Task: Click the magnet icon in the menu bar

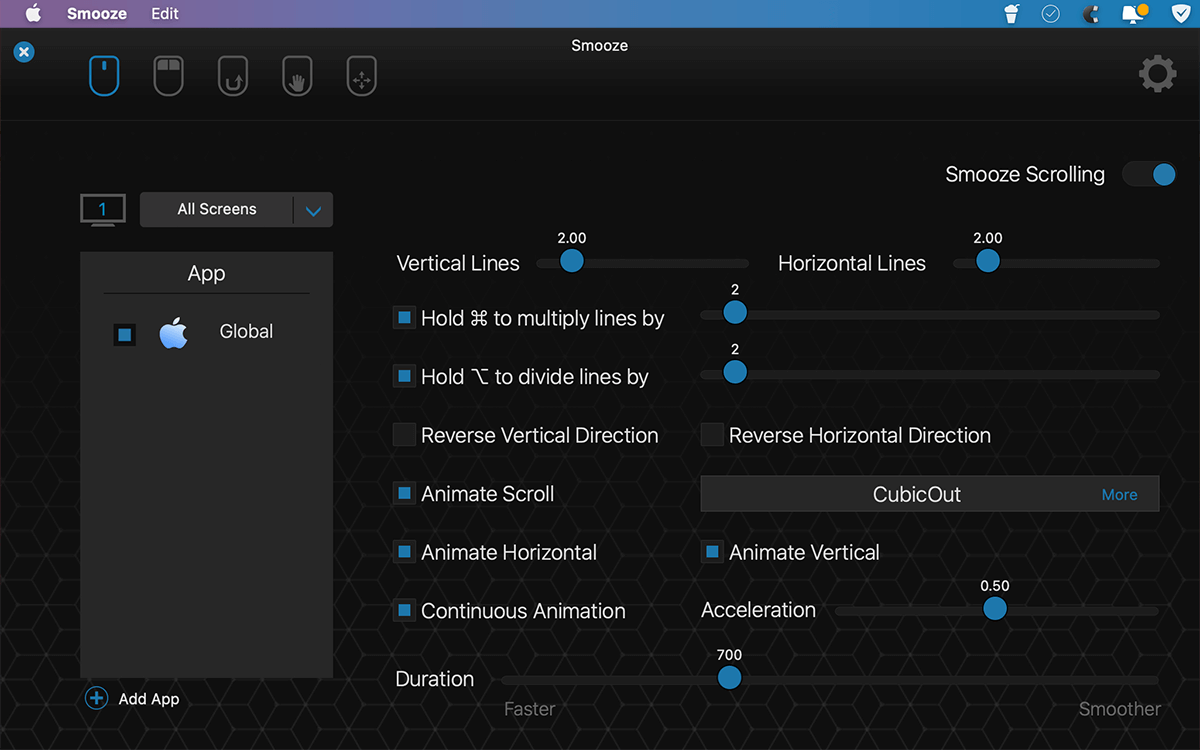Action: point(1092,14)
